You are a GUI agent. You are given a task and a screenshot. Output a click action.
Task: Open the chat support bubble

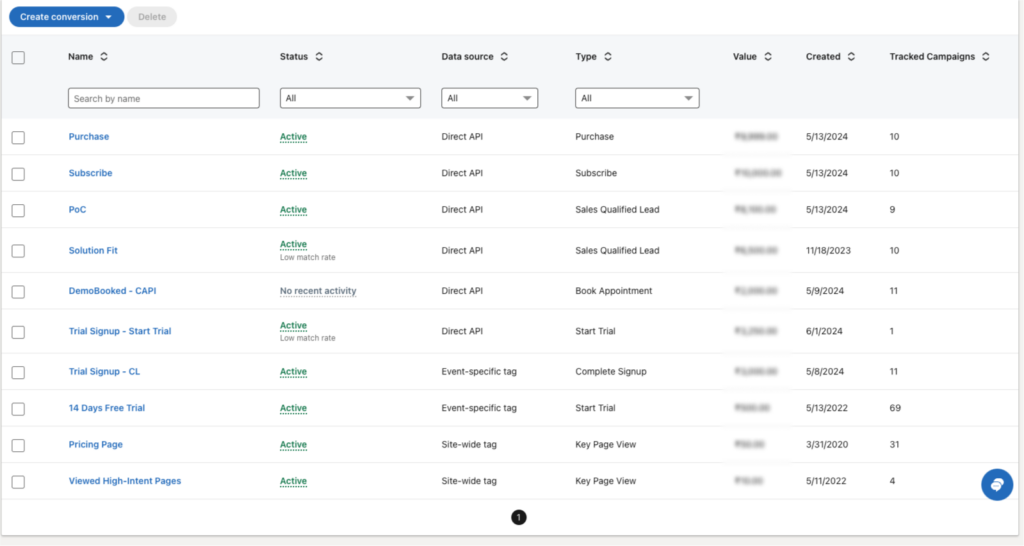coord(997,485)
